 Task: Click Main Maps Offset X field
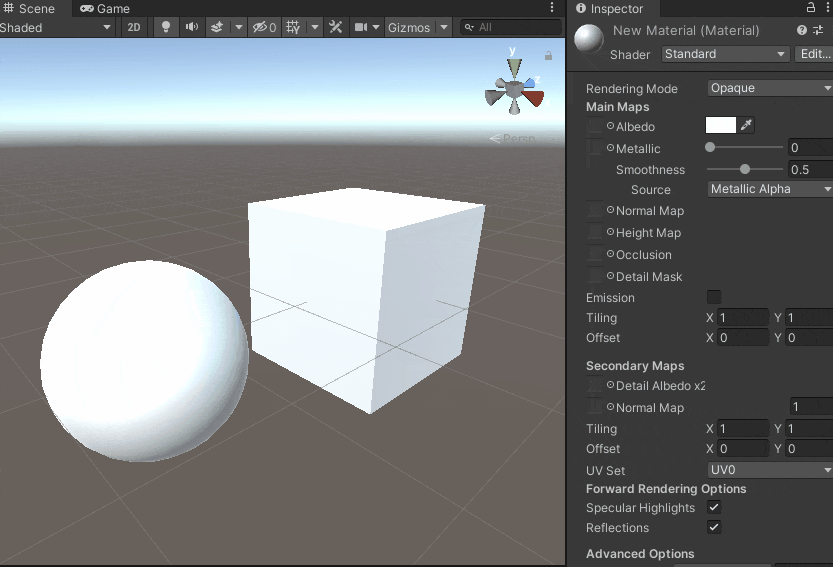(743, 337)
